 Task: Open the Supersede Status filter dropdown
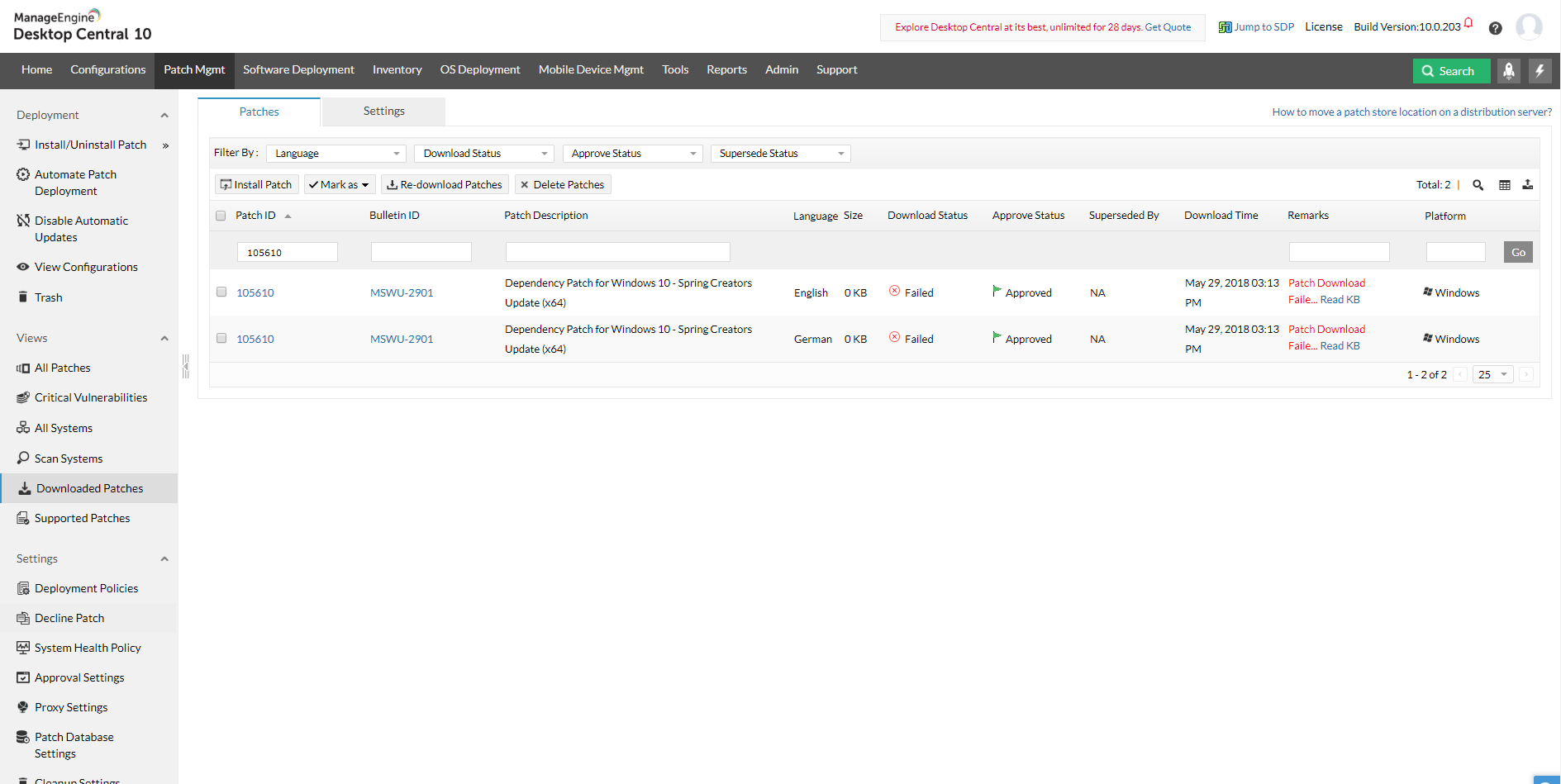pyautogui.click(x=781, y=154)
